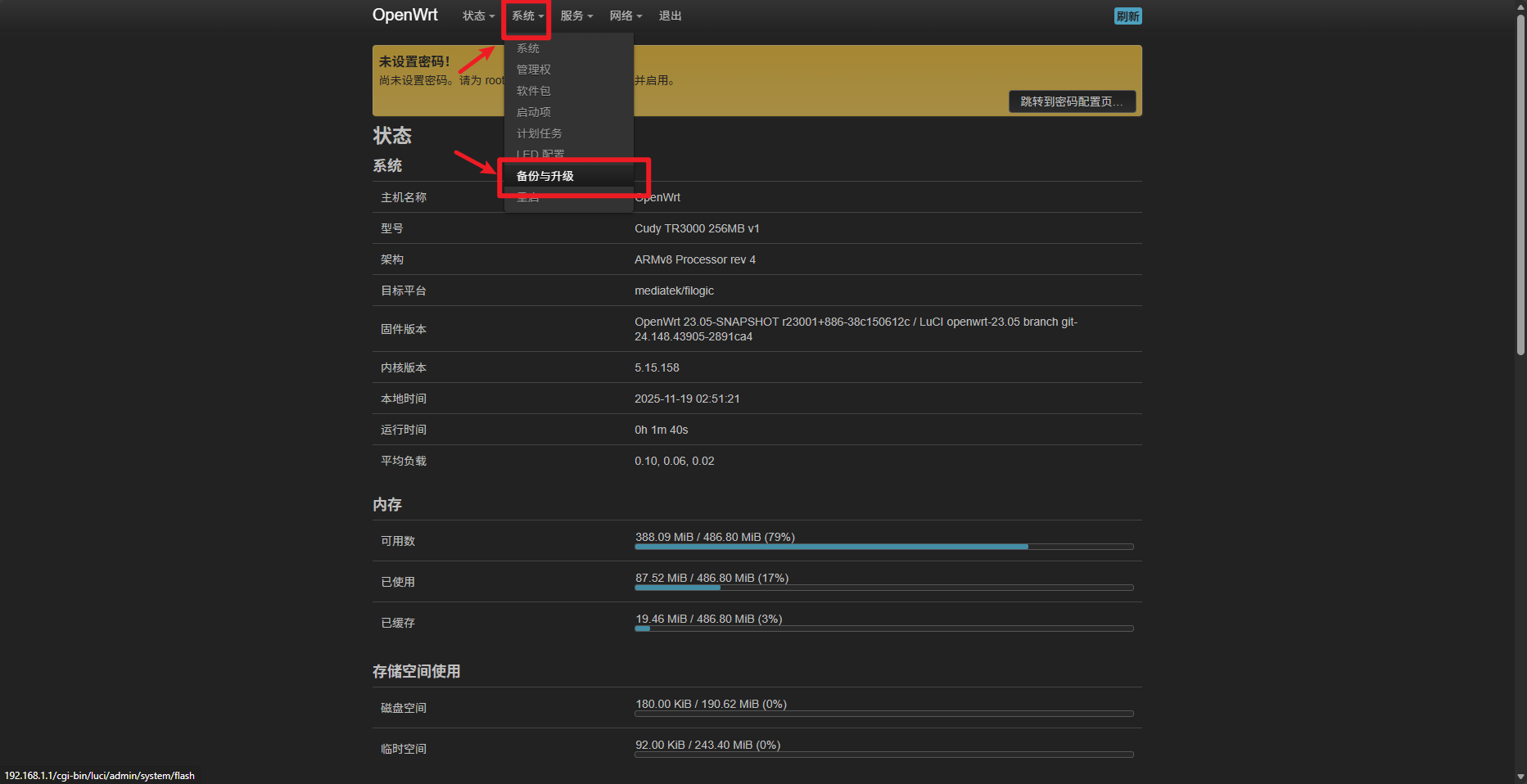
Task: Collapse the 系统 top navigation dropdown
Action: pyautogui.click(x=527, y=16)
